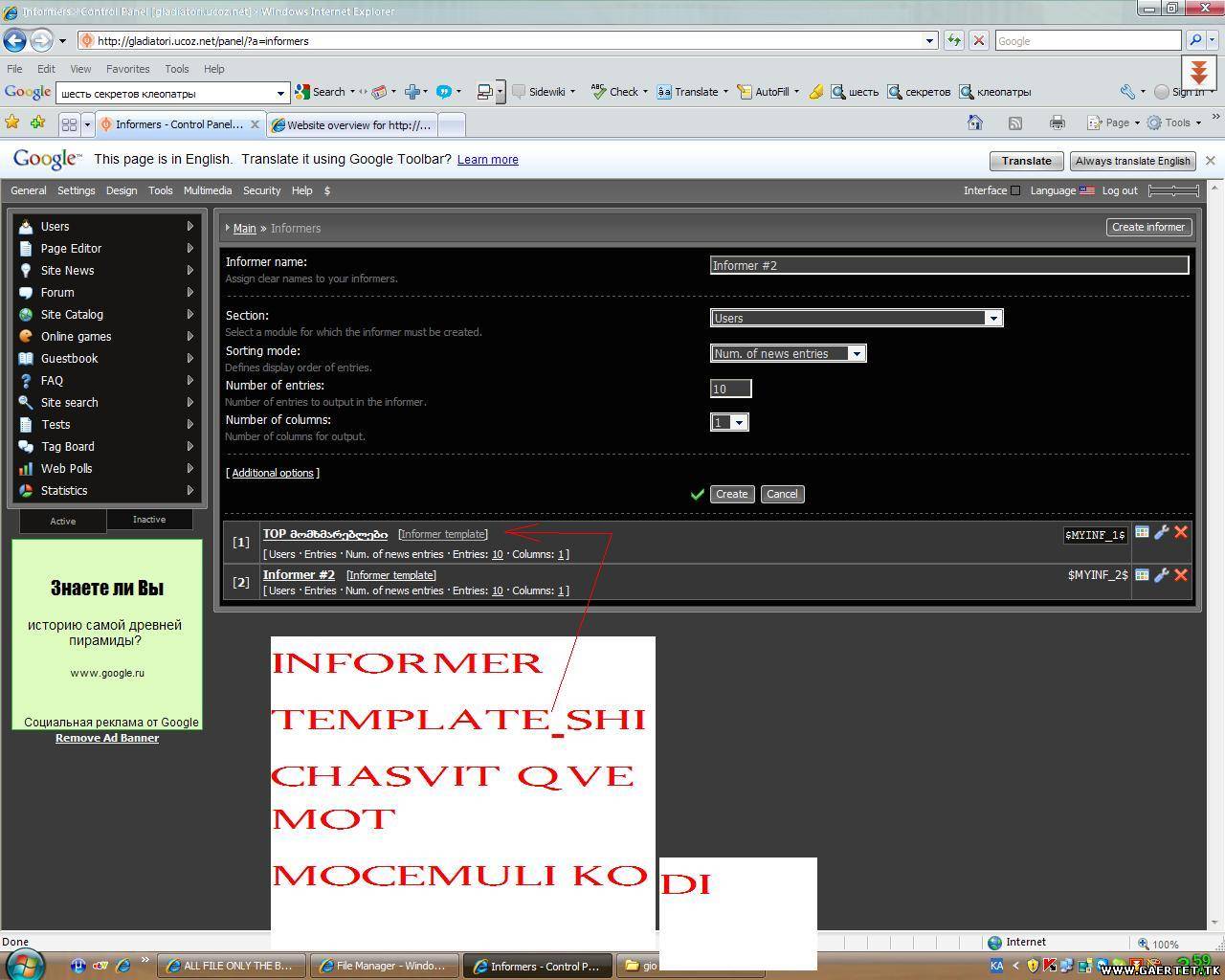Viewport: 1225px width, 980px height.
Task: Expand the Additional options section
Action: point(273,473)
